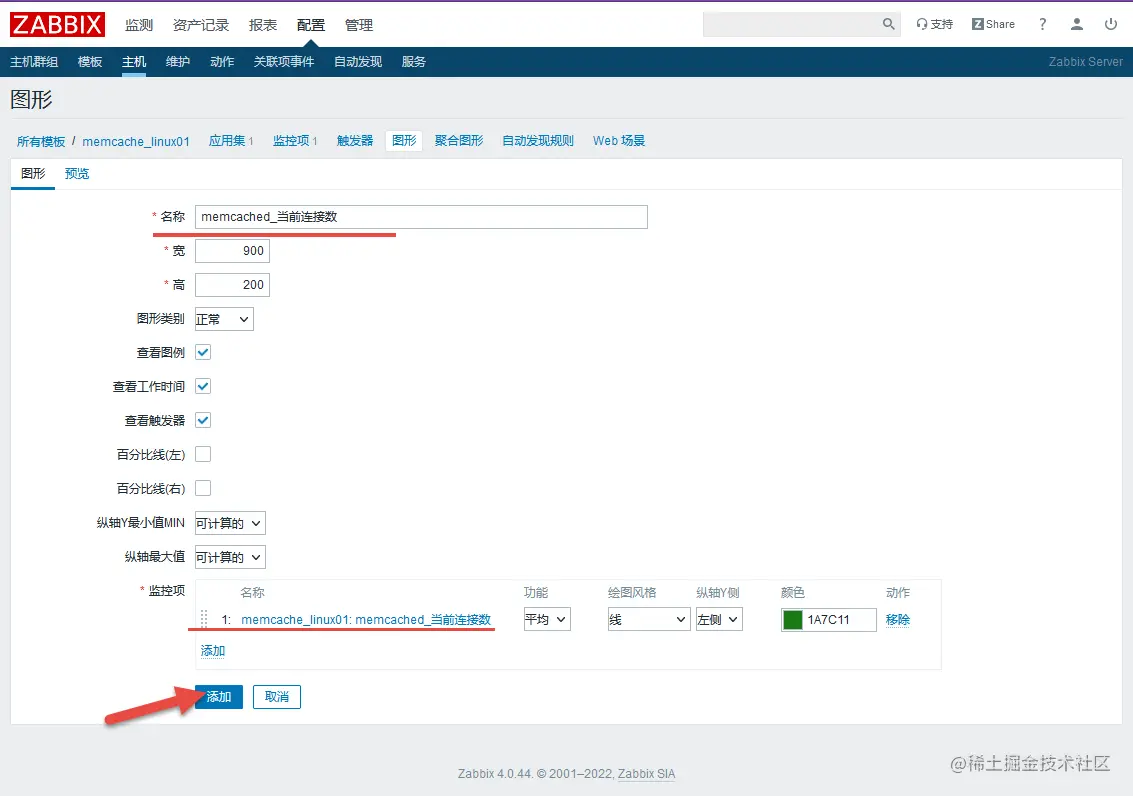The image size is (1133, 796).
Task: Go to 维护 submenu
Action: tap(178, 61)
